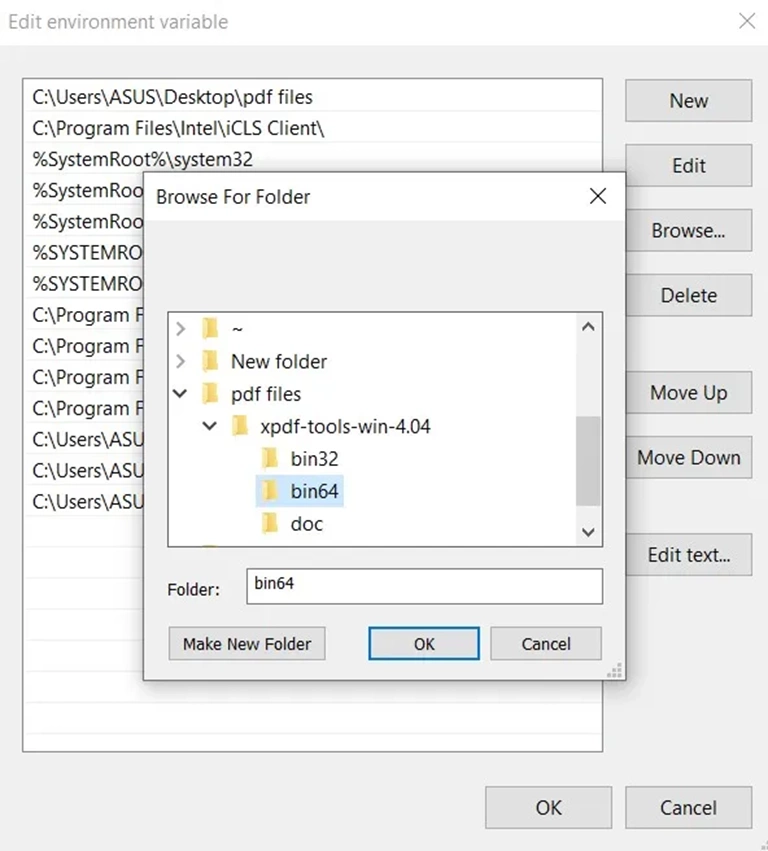Screen dimensions: 768x851
Task: Click the folder tree scroll down arrow
Action: click(588, 532)
